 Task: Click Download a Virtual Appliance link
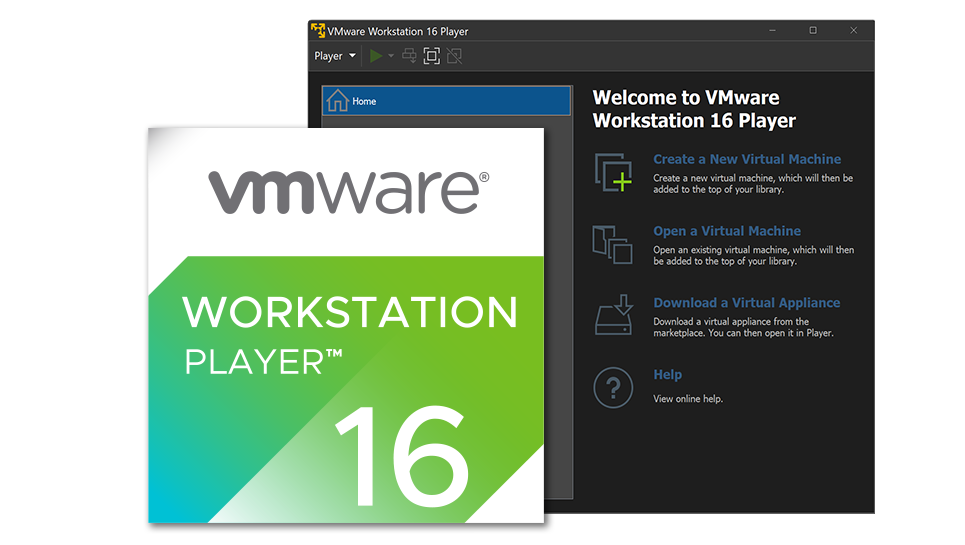[x=747, y=303]
